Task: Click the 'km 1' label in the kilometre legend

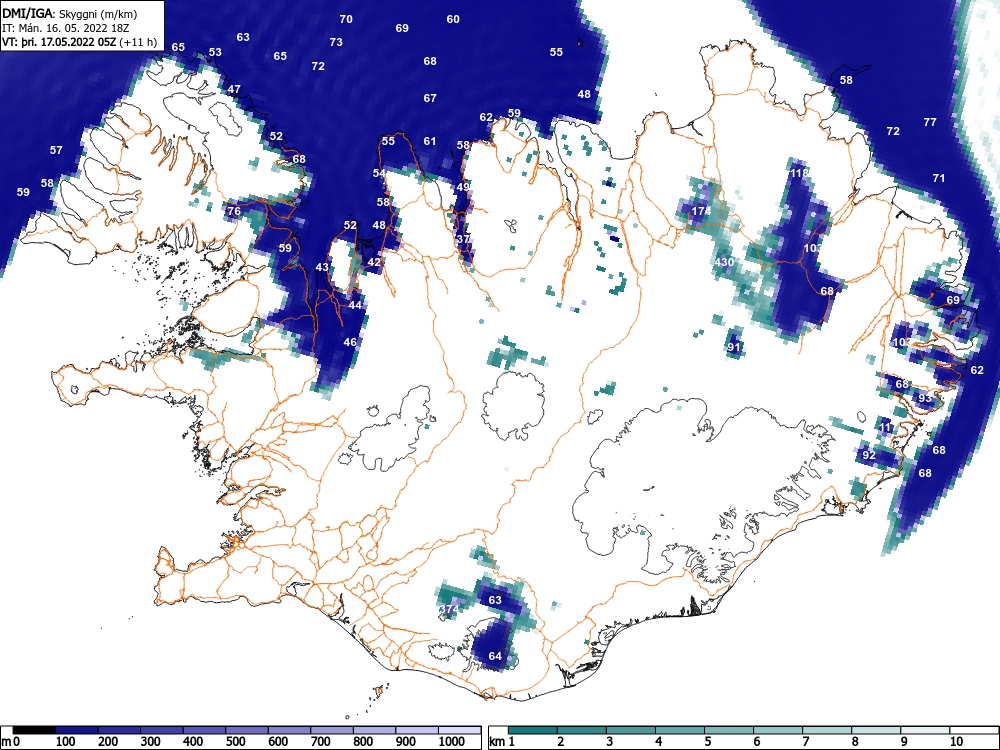Action: (x=502, y=742)
